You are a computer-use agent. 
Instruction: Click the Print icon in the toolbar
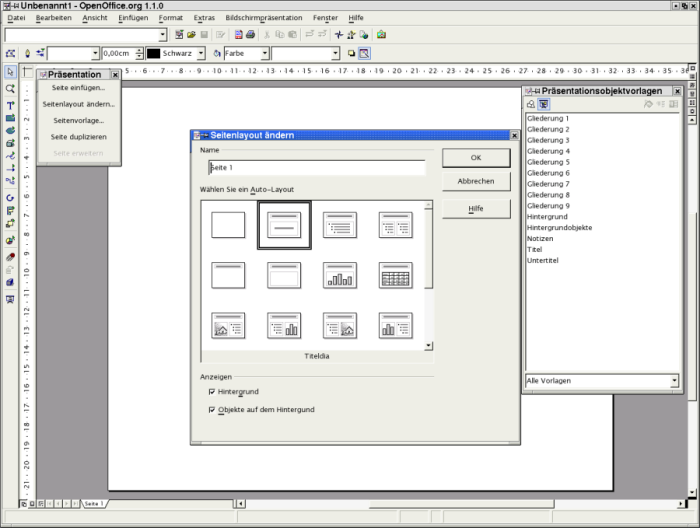click(251, 35)
